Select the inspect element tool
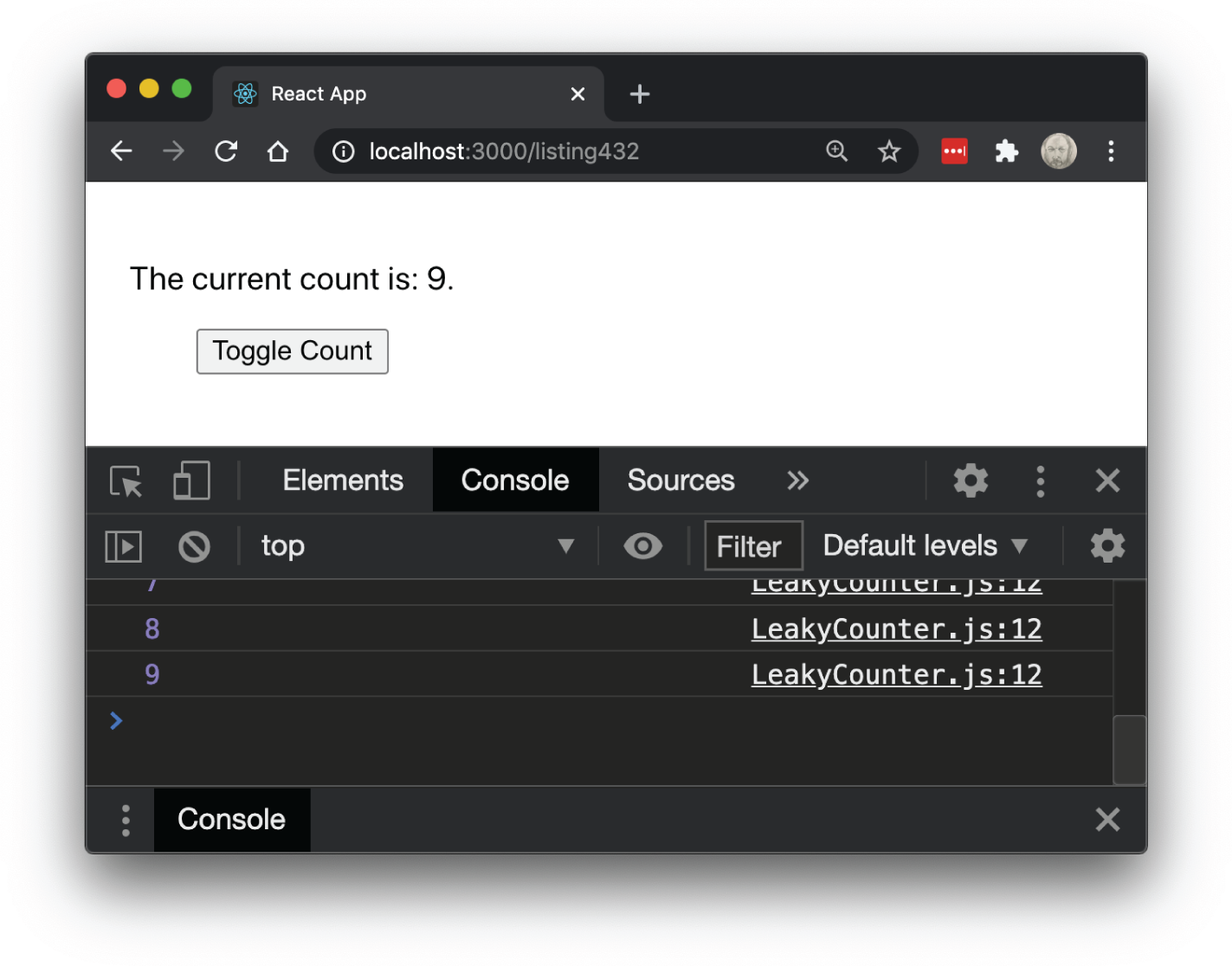 click(x=126, y=481)
